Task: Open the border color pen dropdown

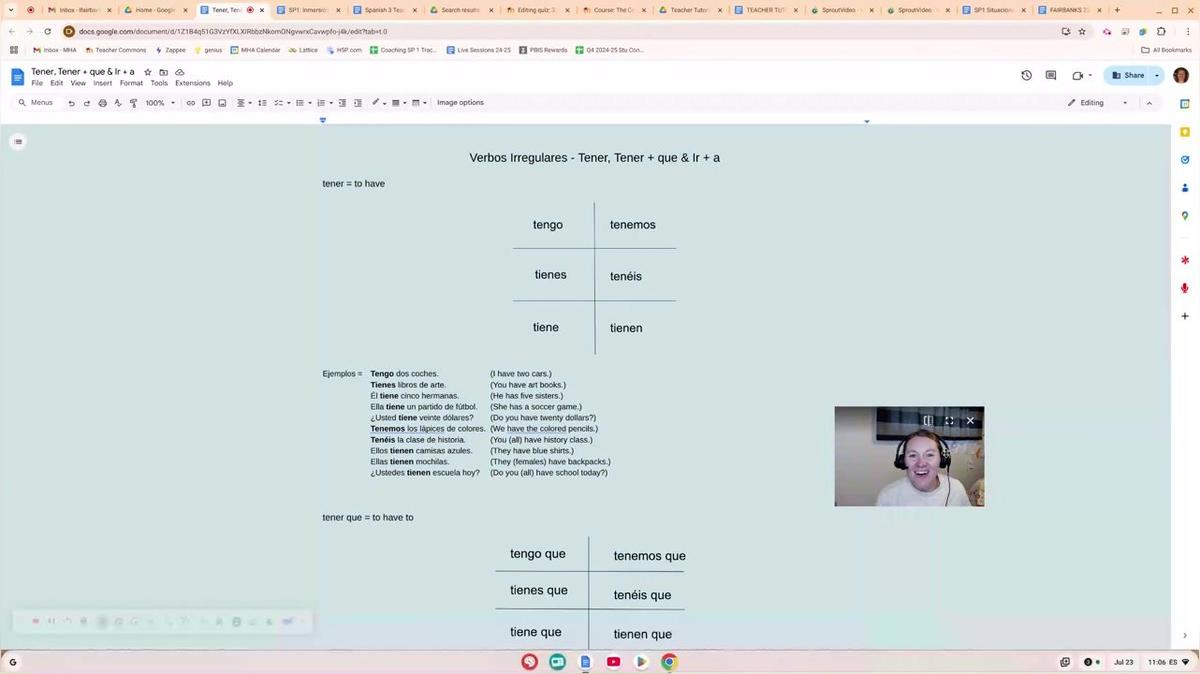Action: point(379,103)
